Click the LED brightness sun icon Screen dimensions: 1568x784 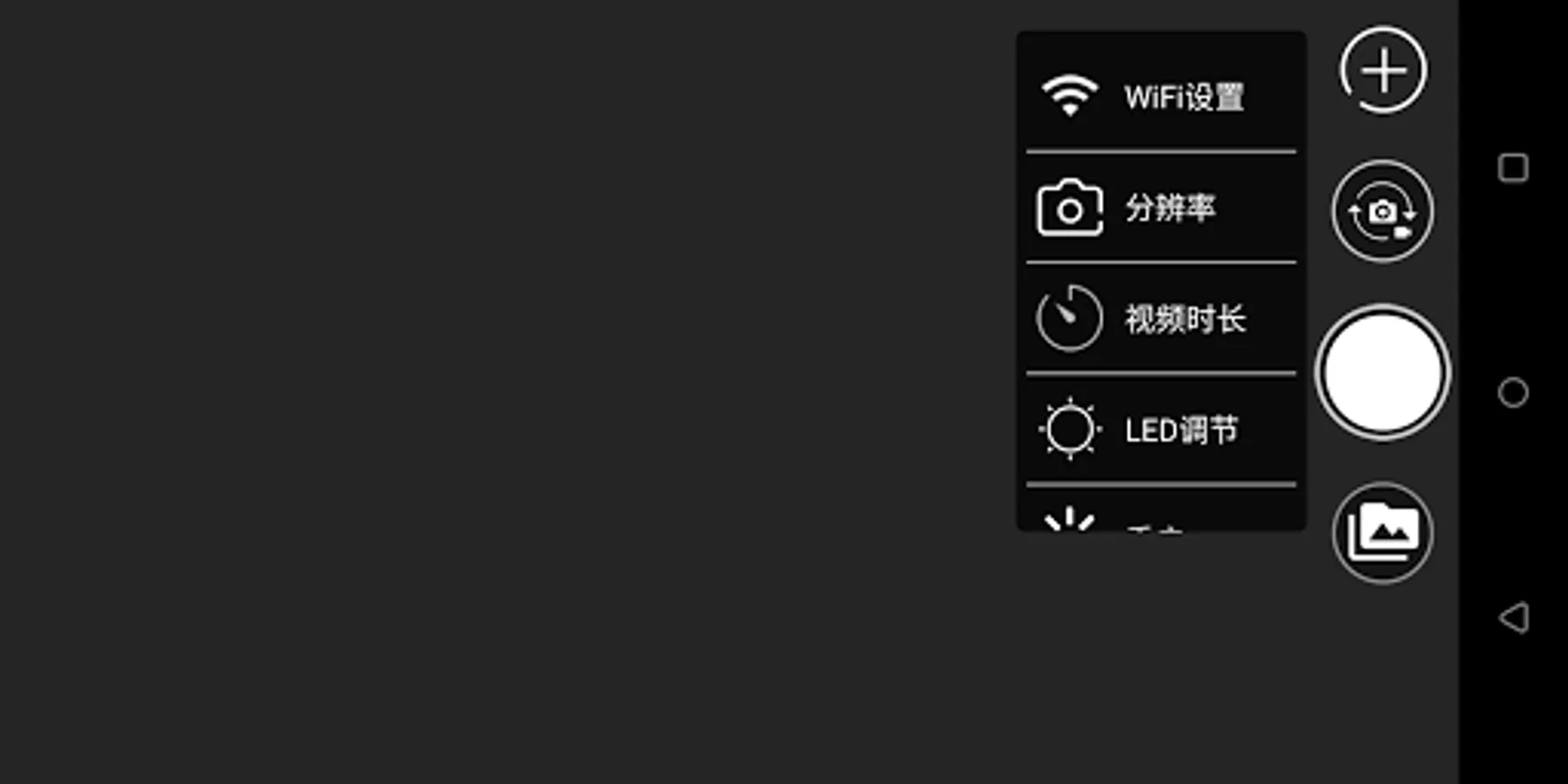coord(1070,429)
